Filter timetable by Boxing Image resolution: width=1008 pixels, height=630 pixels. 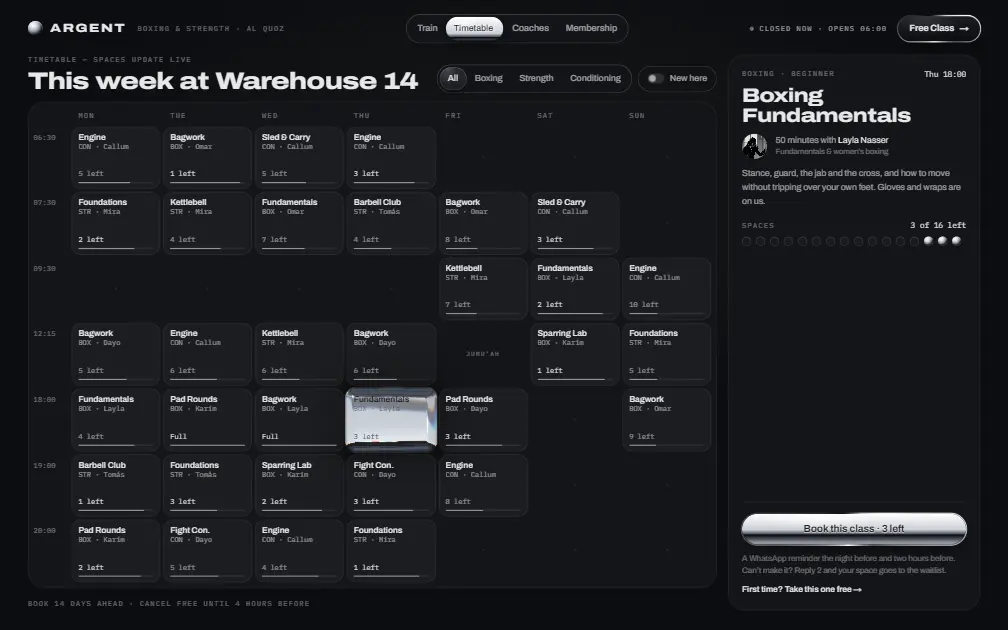point(489,78)
